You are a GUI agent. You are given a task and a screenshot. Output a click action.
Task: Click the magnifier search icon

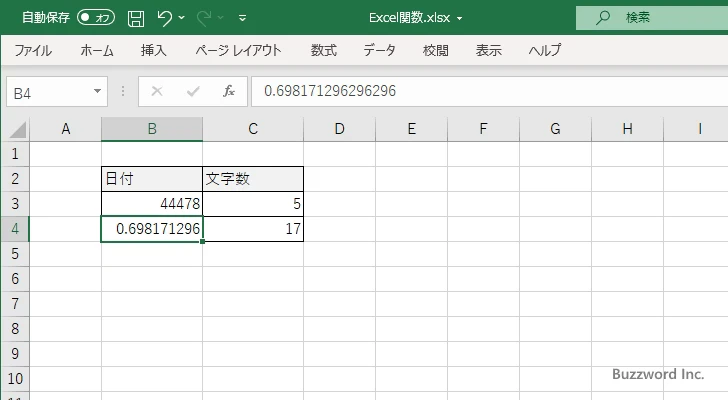coord(603,18)
